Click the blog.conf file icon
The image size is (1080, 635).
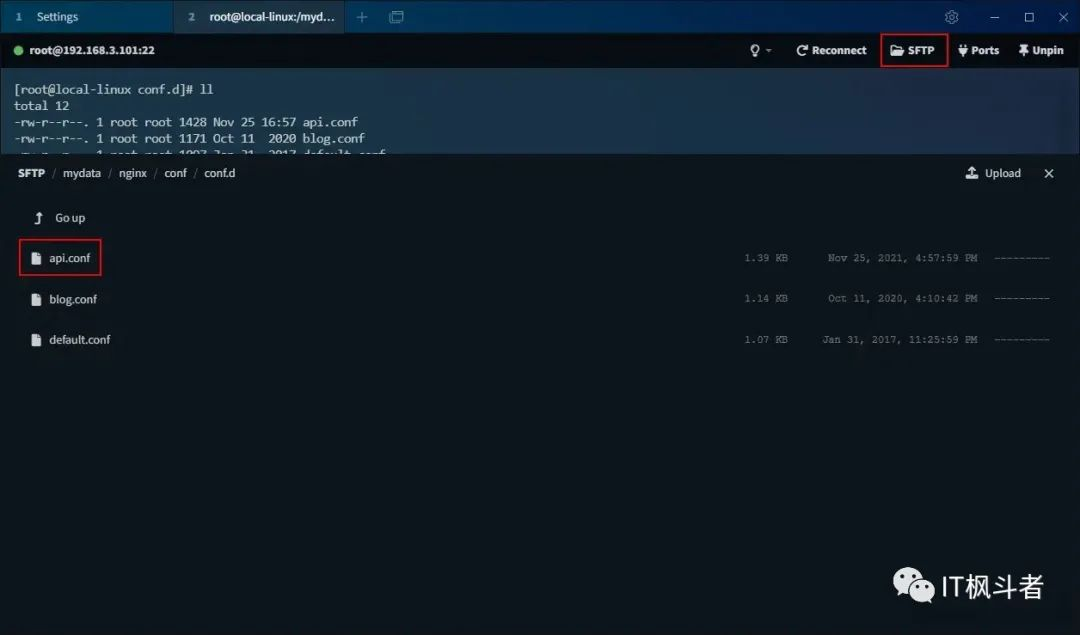tap(37, 299)
